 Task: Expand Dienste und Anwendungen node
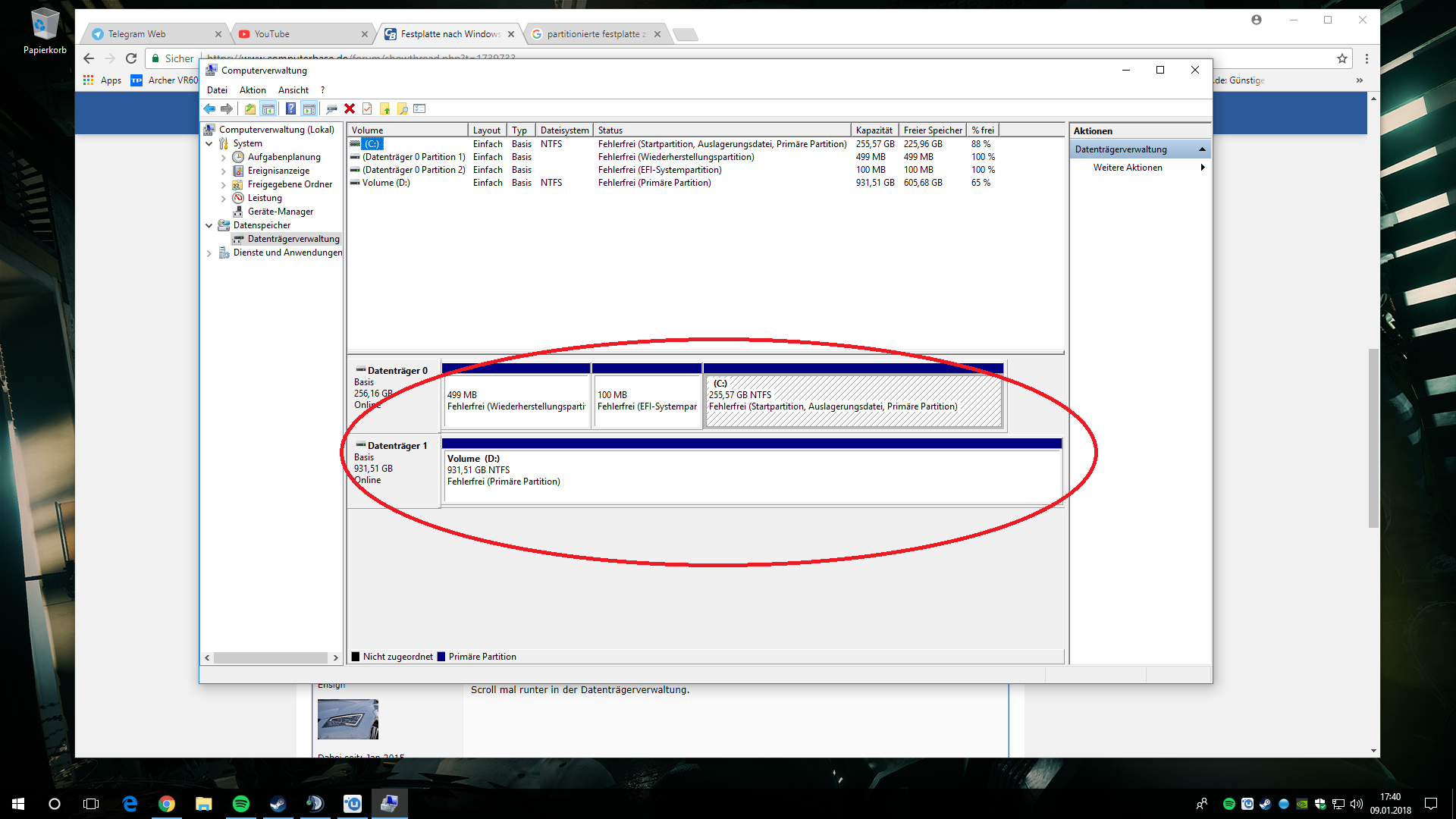click(209, 253)
